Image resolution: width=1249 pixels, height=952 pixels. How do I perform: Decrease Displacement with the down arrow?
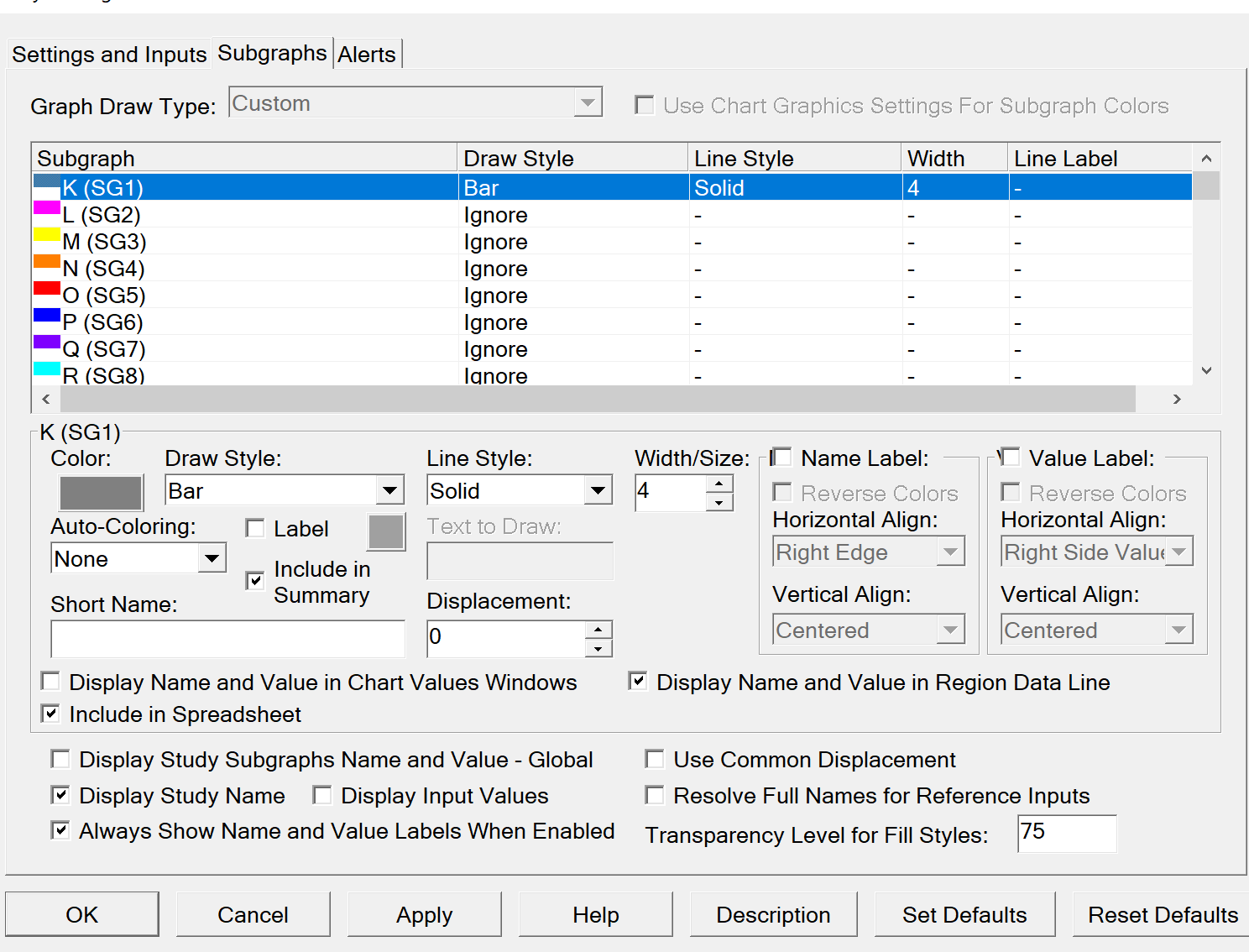[598, 649]
